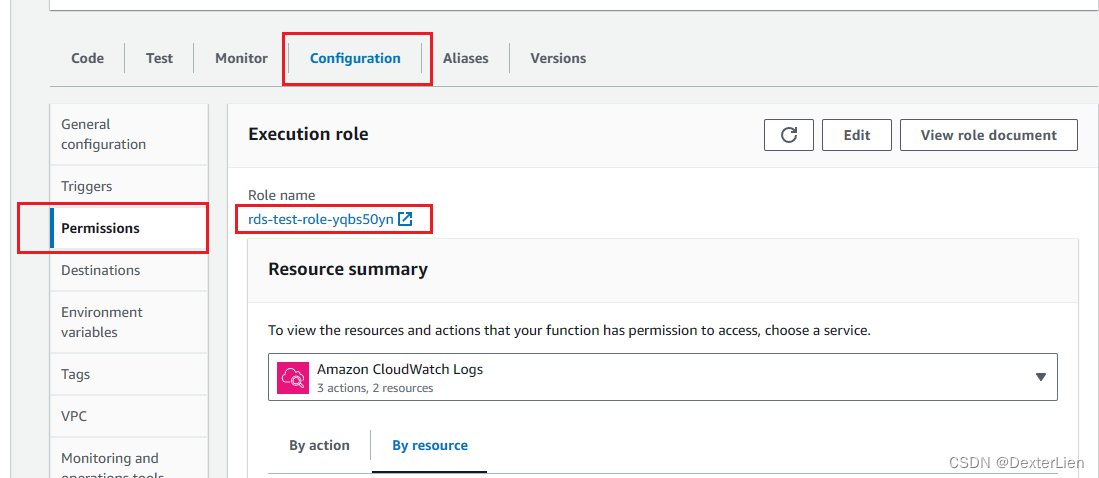Open the rds-test-role-yqbs50yn link

coord(321,219)
